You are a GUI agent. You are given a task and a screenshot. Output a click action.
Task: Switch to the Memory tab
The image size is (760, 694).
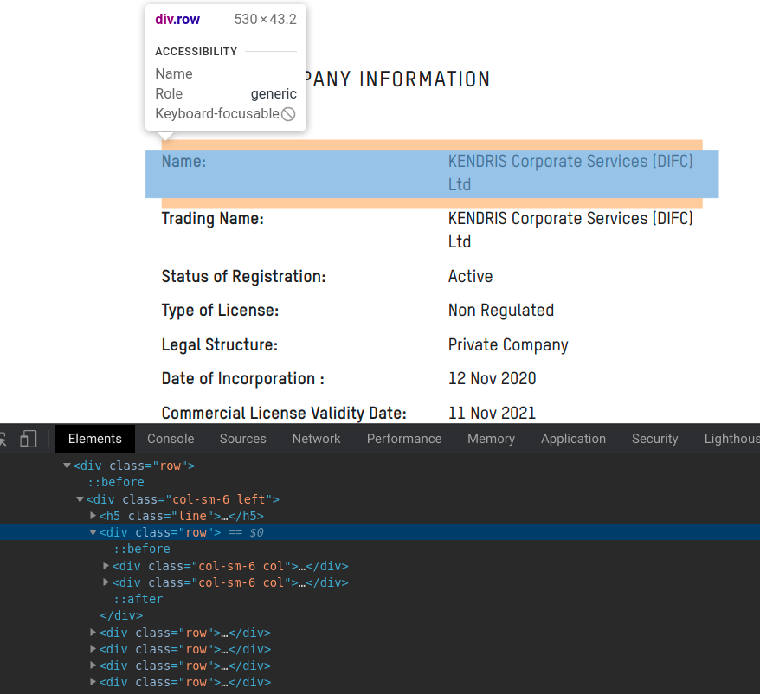[x=491, y=439]
